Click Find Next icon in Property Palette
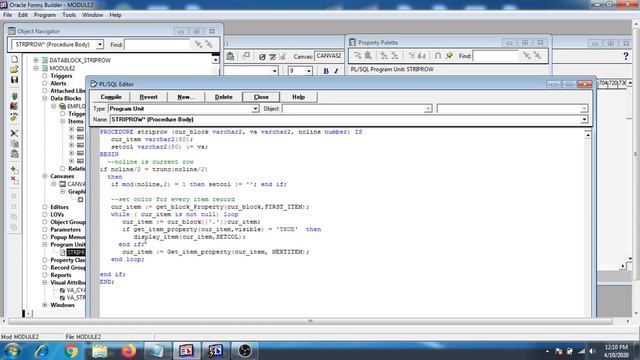Viewport: 640px width, 360px height. point(527,56)
